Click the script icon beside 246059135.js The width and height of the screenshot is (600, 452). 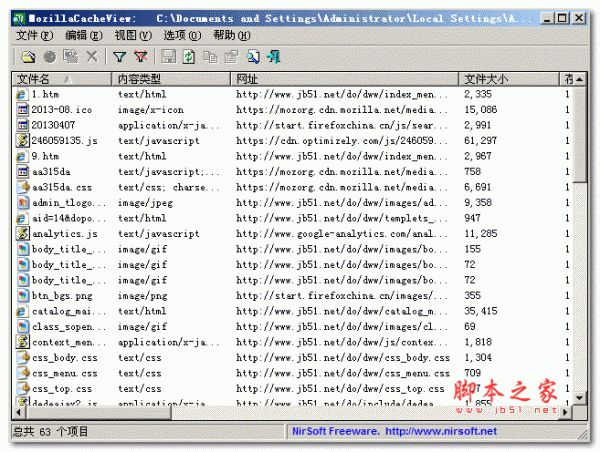(x=22, y=140)
